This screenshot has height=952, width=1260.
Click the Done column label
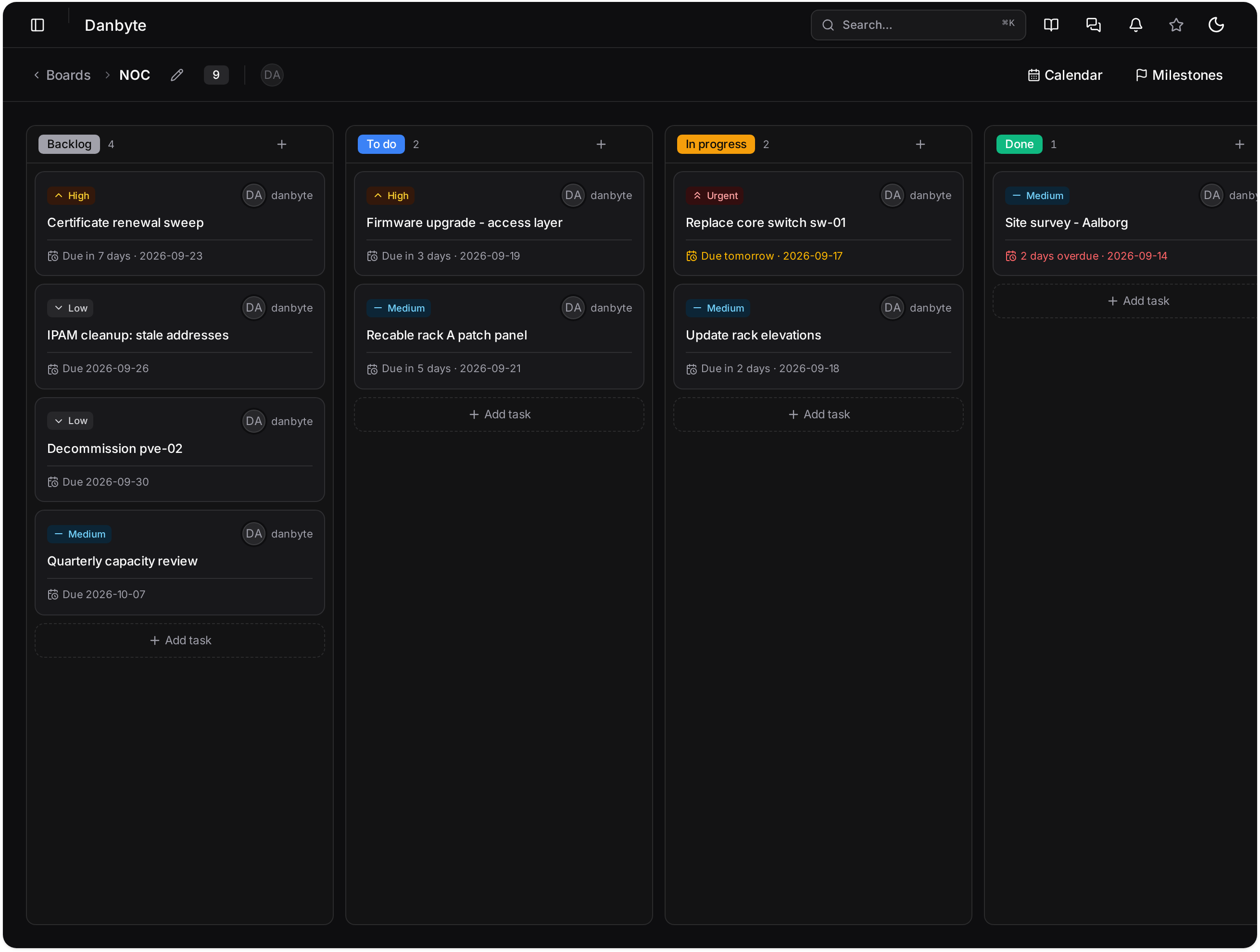1019,145
